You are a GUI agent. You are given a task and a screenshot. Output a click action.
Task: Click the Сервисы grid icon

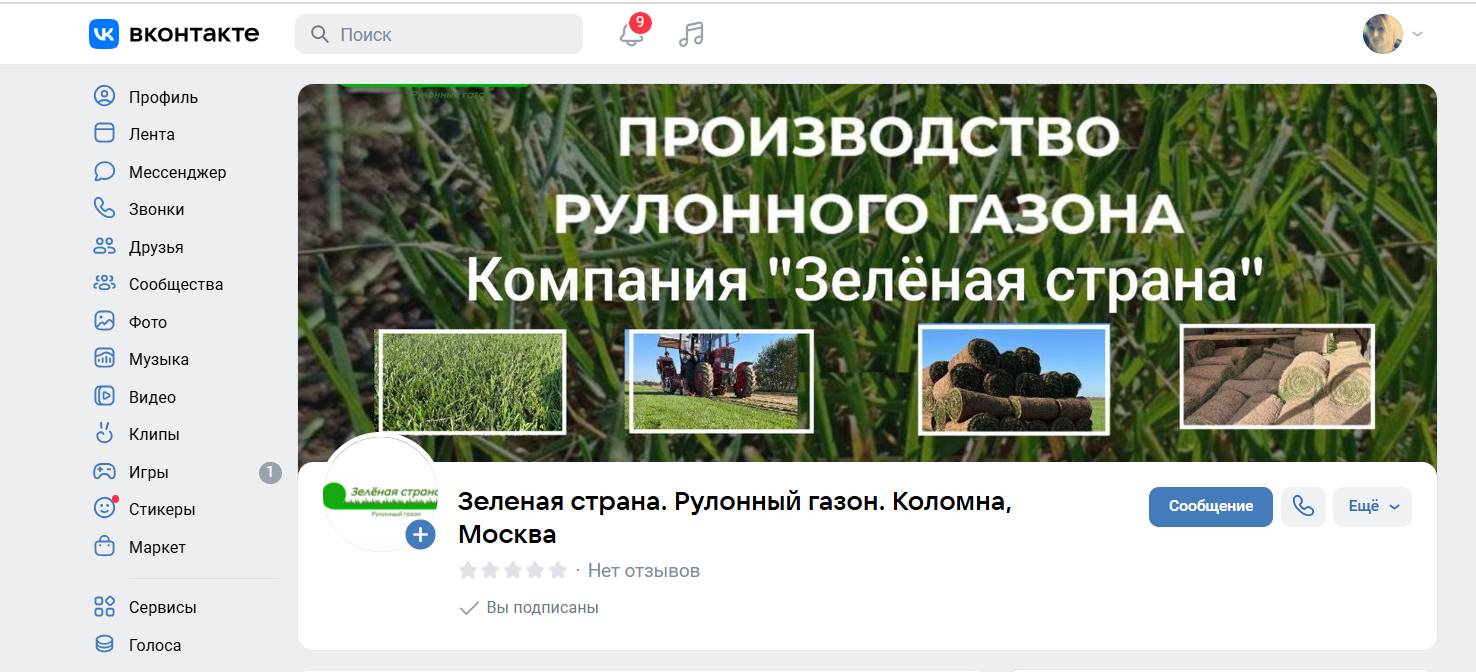[x=105, y=607]
